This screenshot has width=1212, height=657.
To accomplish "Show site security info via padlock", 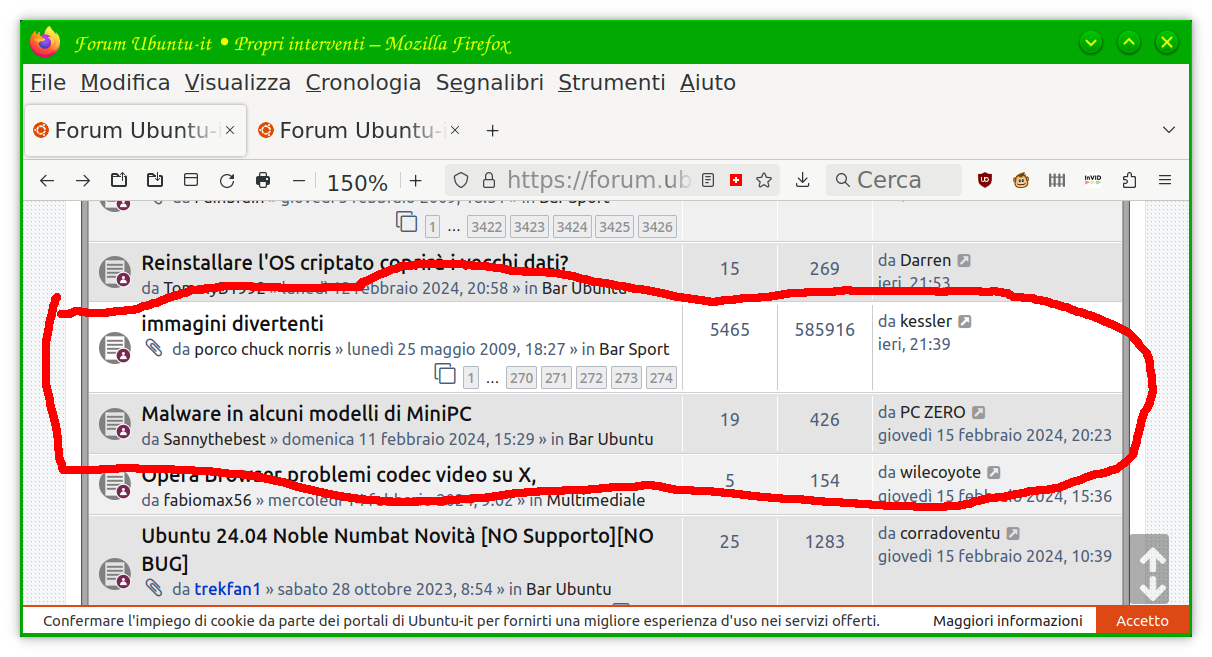I will 489,181.
